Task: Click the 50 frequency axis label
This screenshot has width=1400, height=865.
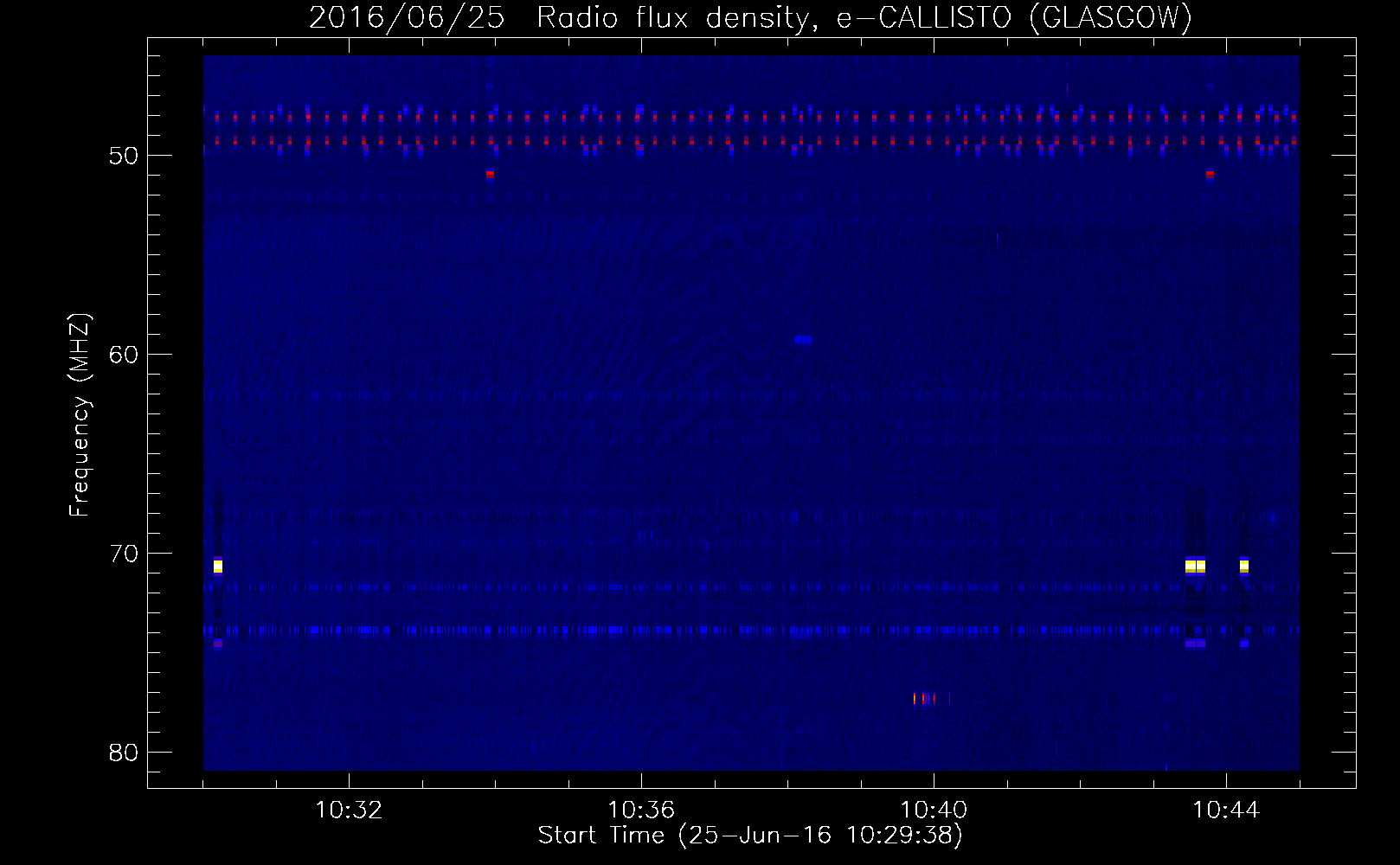Action: tap(124, 156)
